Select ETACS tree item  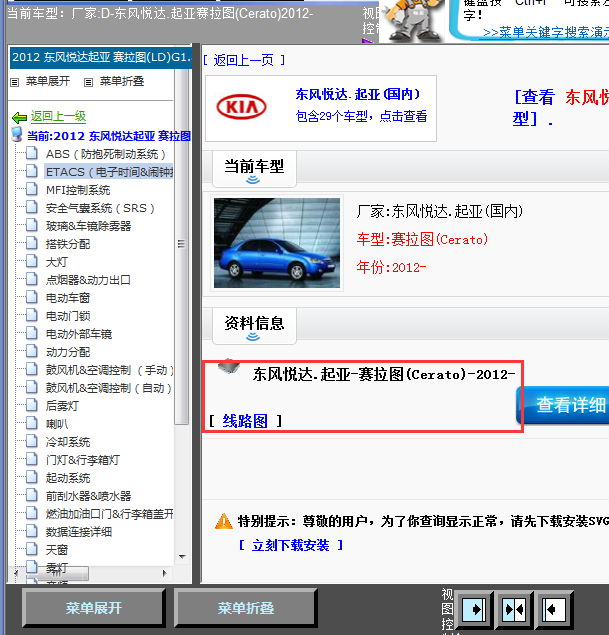coord(109,172)
